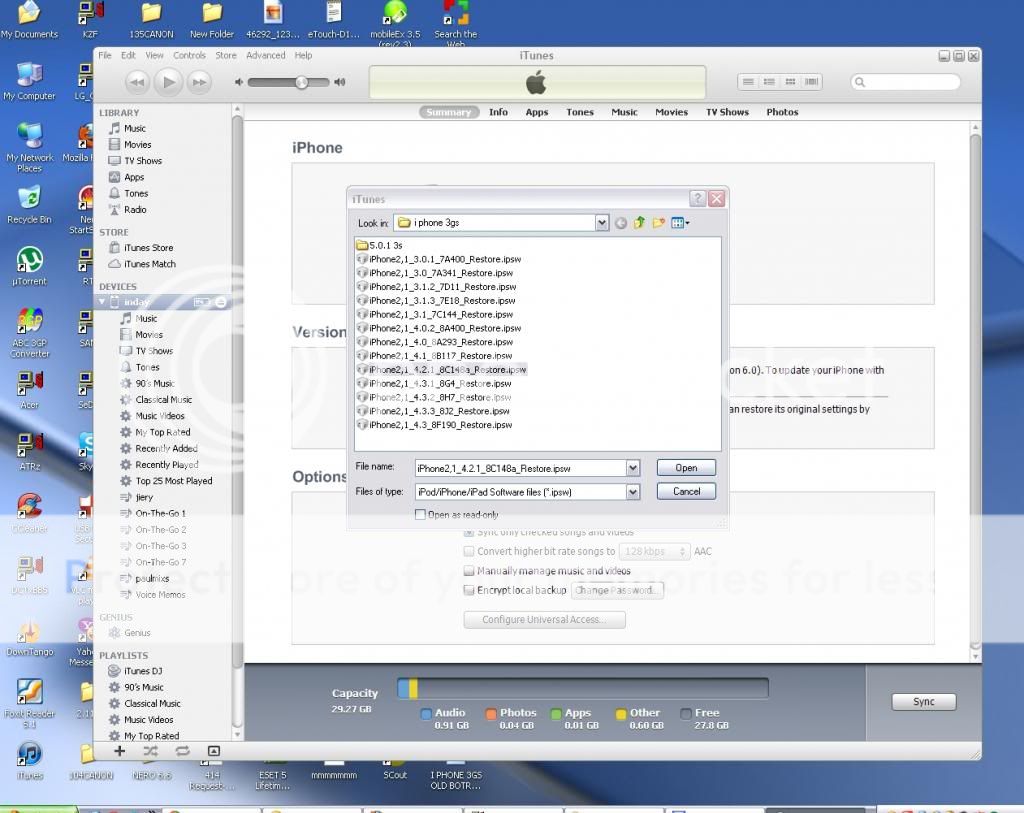Select the Music library icon in sidebar

pyautogui.click(x=114, y=129)
